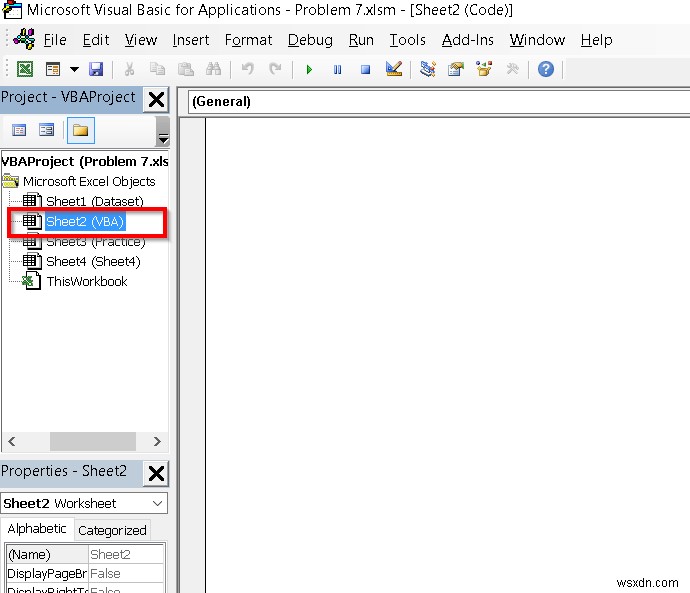Click project tree scroll right arrow

coord(157,441)
